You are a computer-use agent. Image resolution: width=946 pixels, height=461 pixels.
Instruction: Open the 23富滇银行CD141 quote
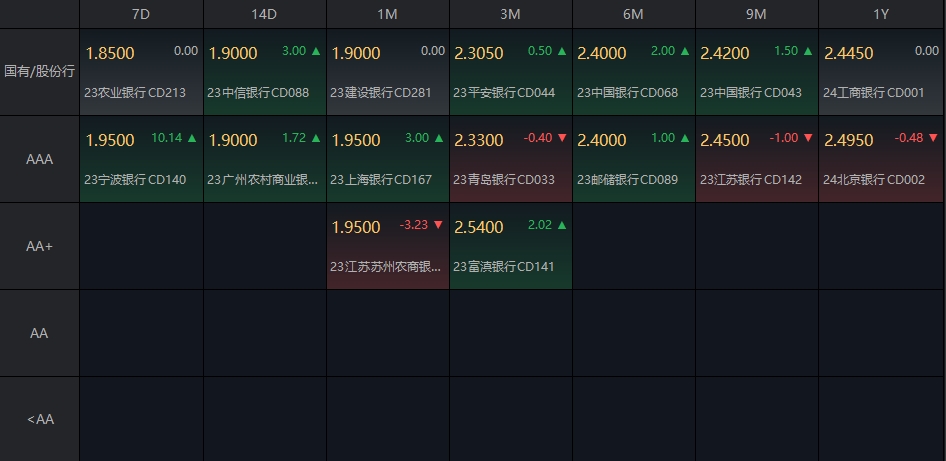click(510, 246)
